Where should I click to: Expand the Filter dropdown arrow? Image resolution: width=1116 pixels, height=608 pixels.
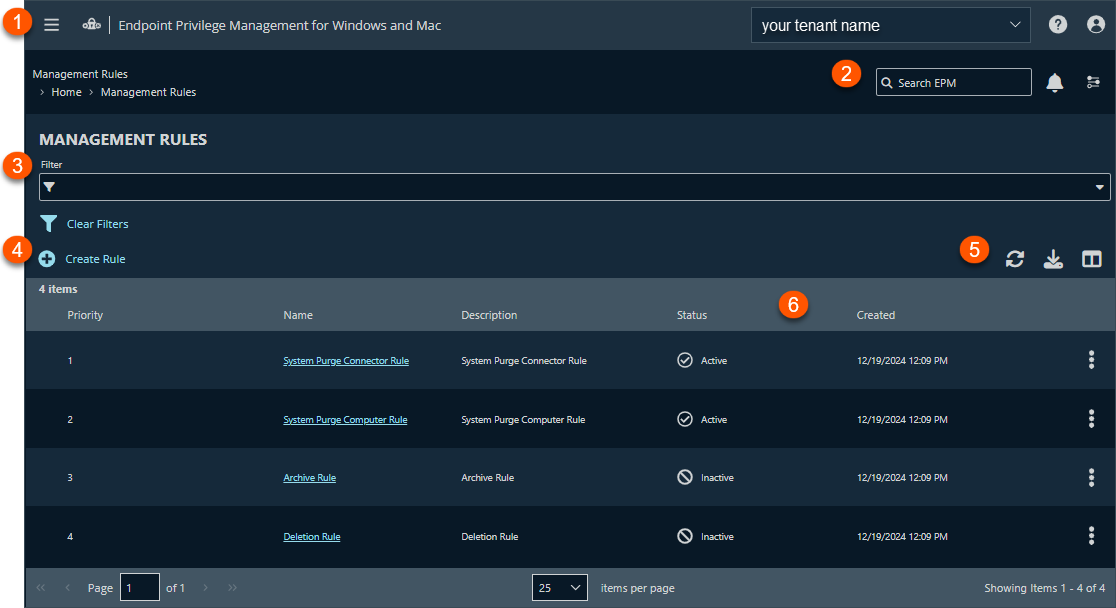click(1099, 187)
